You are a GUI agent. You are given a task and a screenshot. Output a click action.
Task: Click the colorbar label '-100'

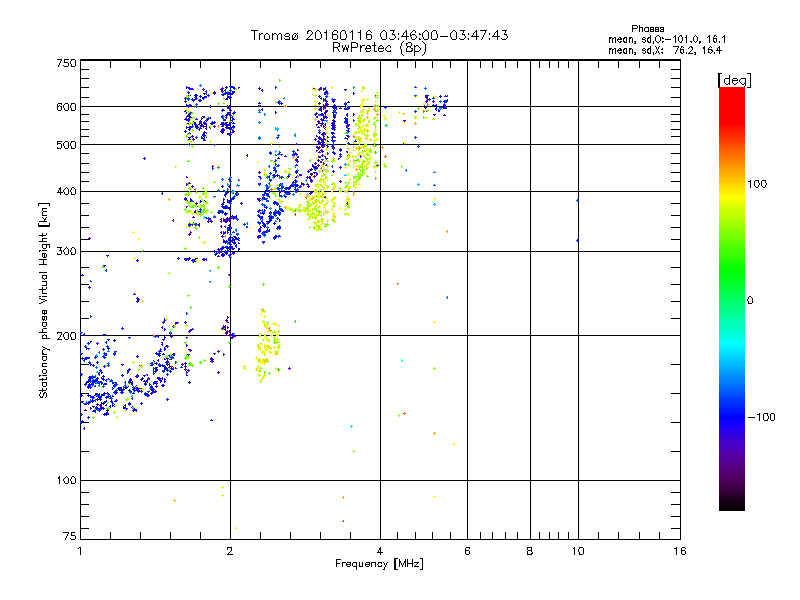(x=761, y=417)
